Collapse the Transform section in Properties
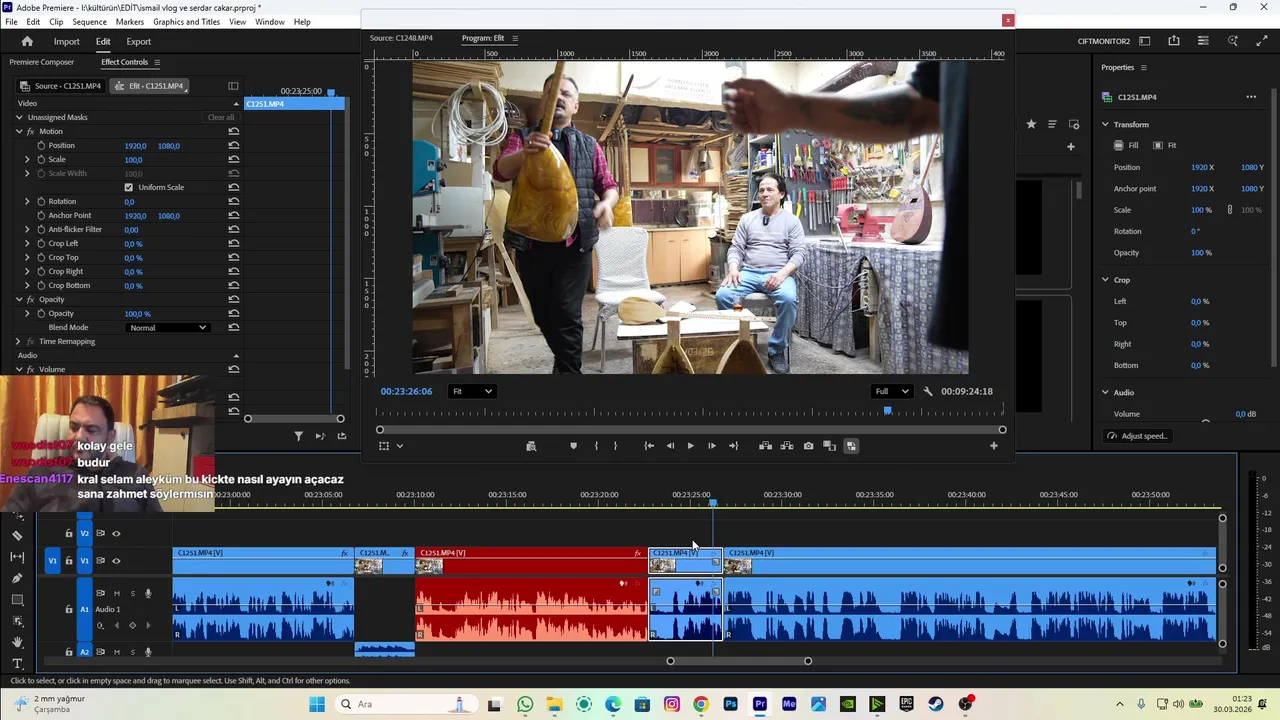 (x=1105, y=124)
